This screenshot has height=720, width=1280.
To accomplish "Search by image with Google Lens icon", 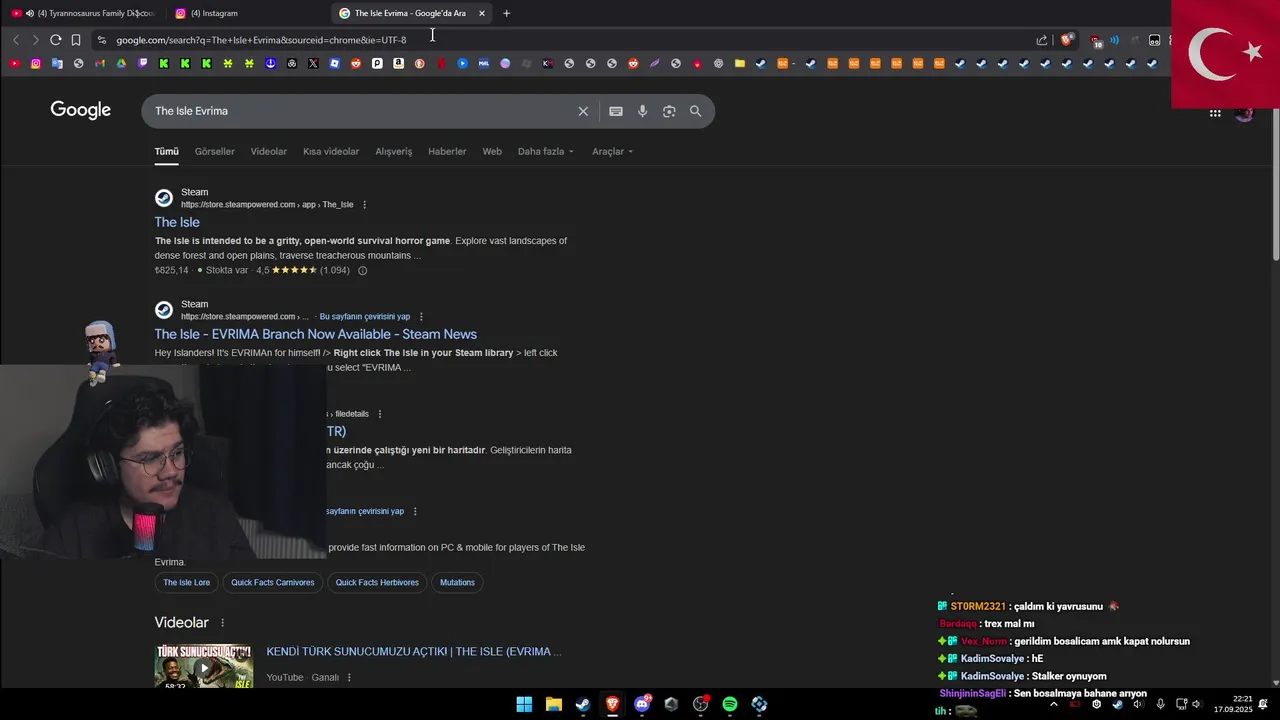I will coord(669,111).
